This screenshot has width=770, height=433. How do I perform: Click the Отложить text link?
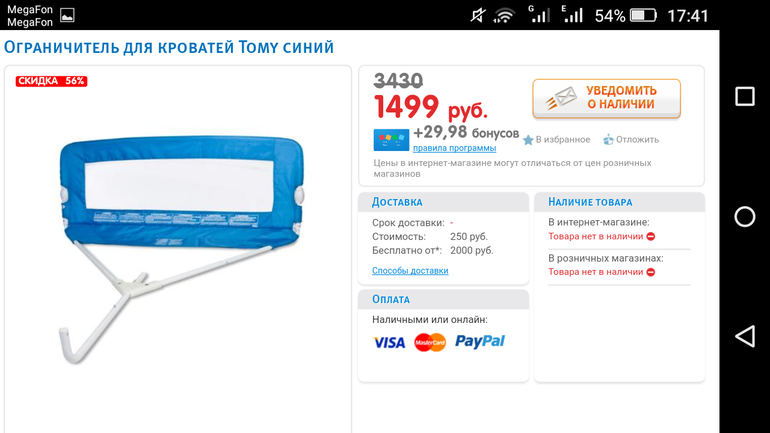[637, 140]
